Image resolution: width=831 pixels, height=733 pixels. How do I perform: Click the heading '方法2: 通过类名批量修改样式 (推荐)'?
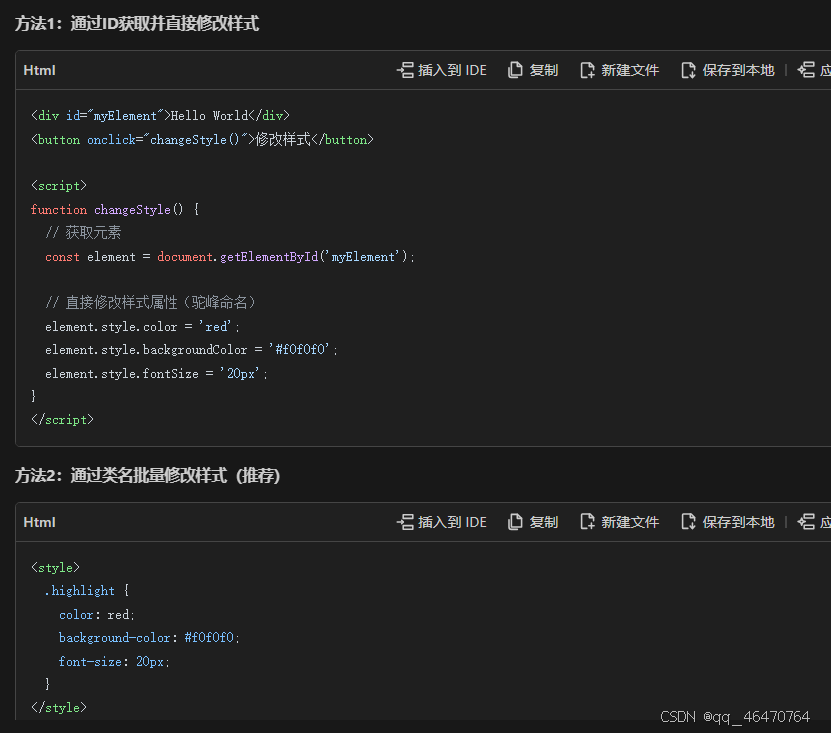coord(147,475)
